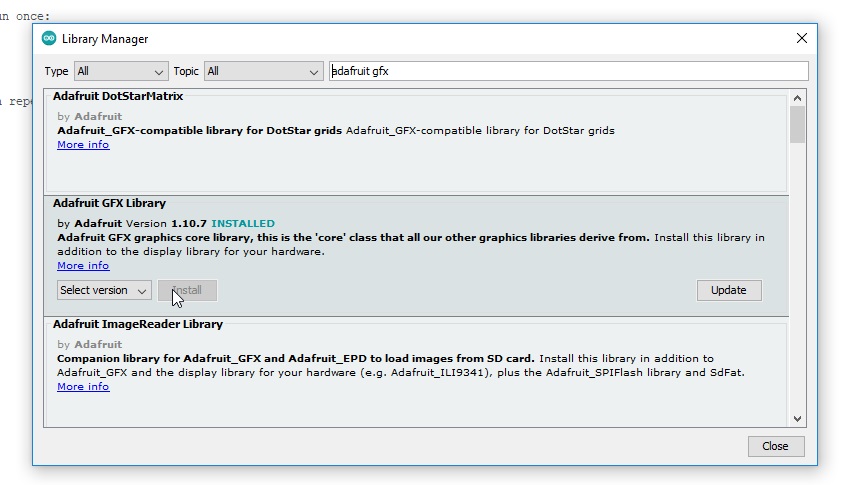This screenshot has width=855, height=485.
Task: Click the library list scrollbar thumb
Action: [797, 124]
